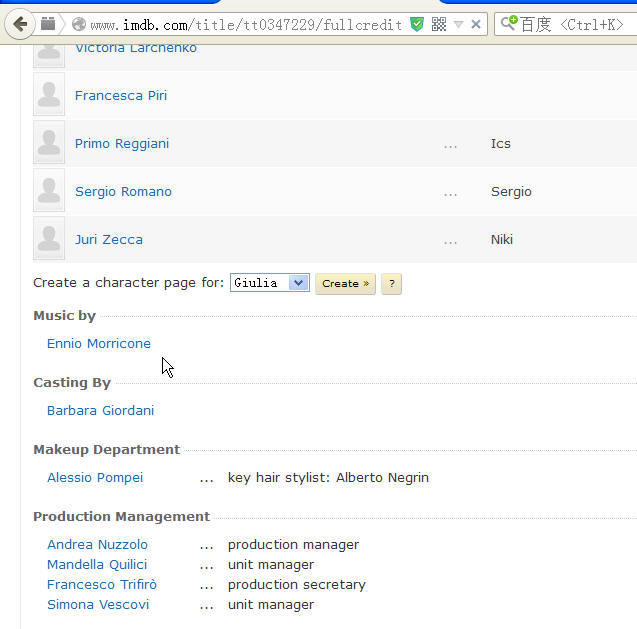The width and height of the screenshot is (637, 629).
Task: Open Alessio Pompei makeup credit link
Action: click(x=95, y=477)
